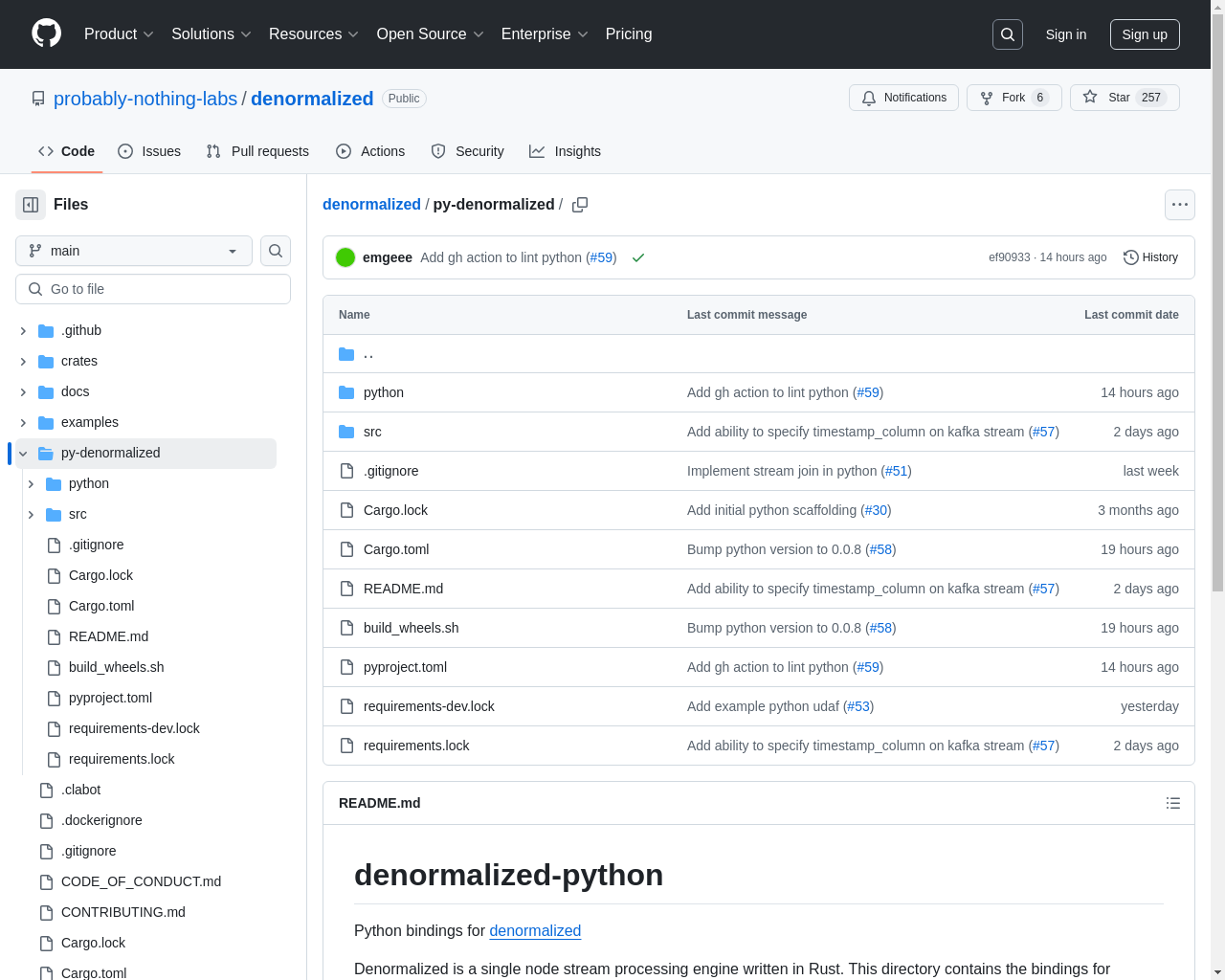Image resolution: width=1225 pixels, height=980 pixels.
Task: Click the Cargo.lock file icon in table
Action: tap(346, 510)
